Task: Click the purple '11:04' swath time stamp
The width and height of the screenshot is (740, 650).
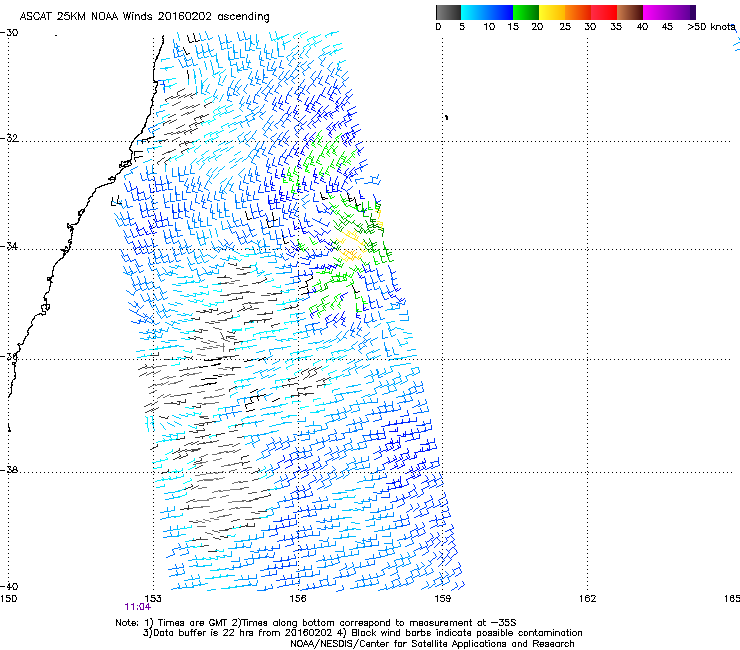Action: point(137,607)
